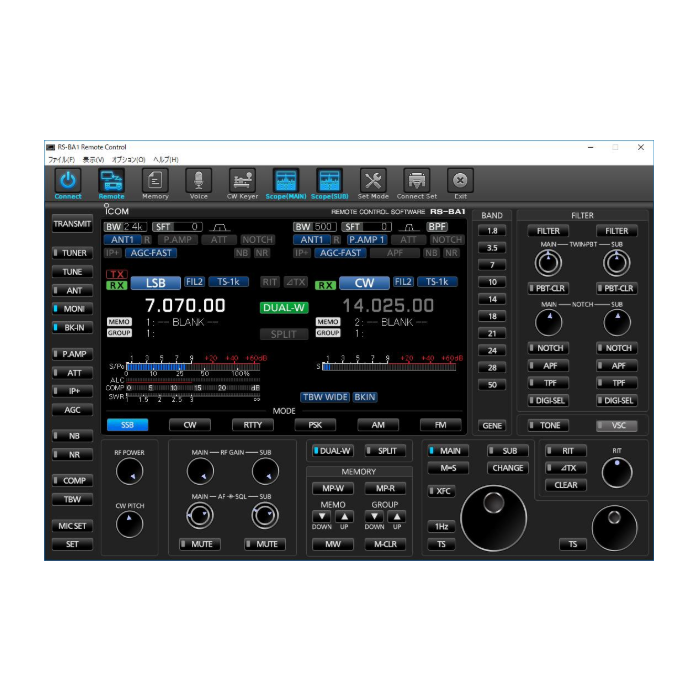Click the SUB NOTCH knob

click(617, 322)
